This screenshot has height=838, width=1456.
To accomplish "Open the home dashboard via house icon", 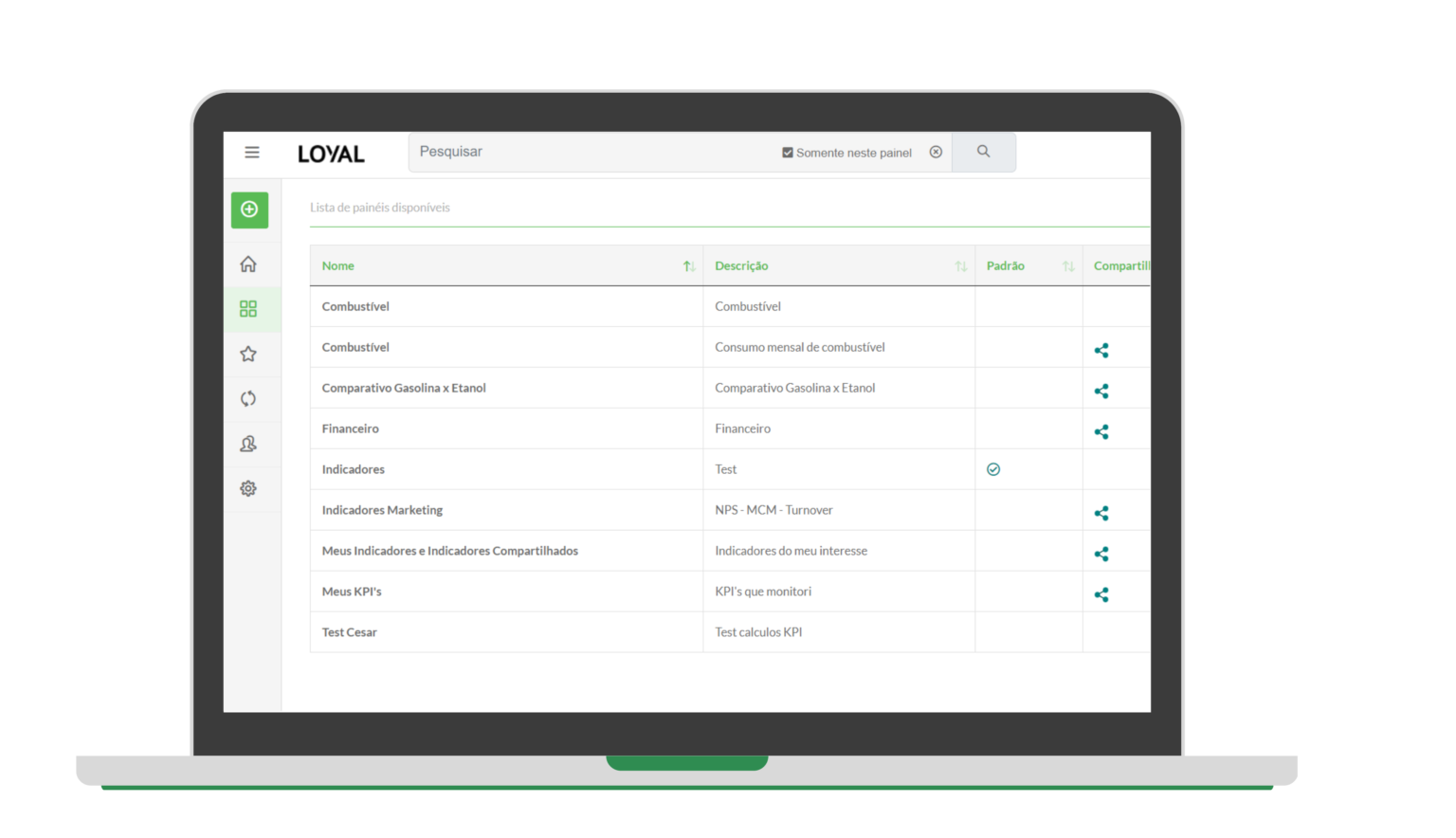I will pos(247,264).
